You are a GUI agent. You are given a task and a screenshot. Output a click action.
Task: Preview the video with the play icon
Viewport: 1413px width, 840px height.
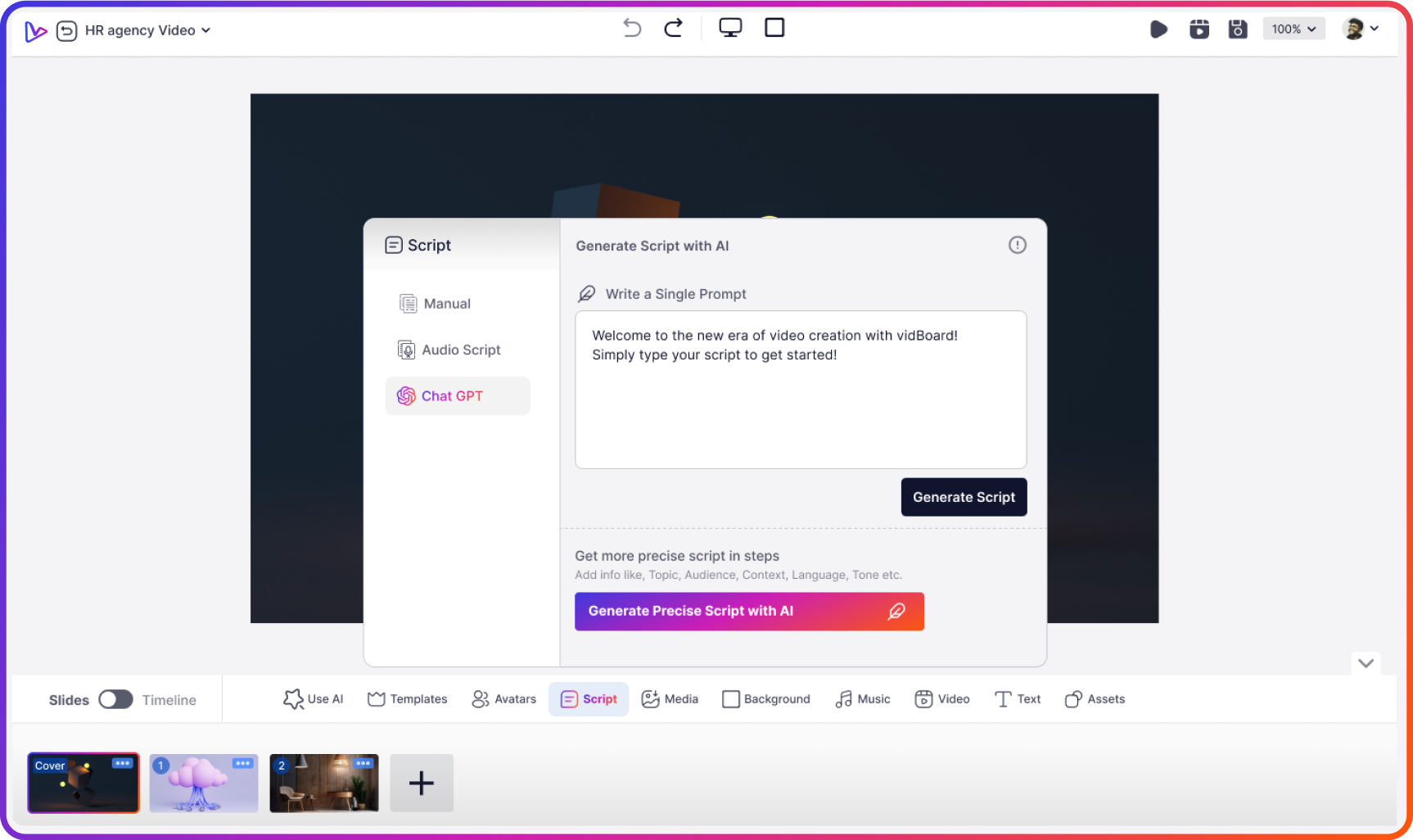[x=1159, y=28]
